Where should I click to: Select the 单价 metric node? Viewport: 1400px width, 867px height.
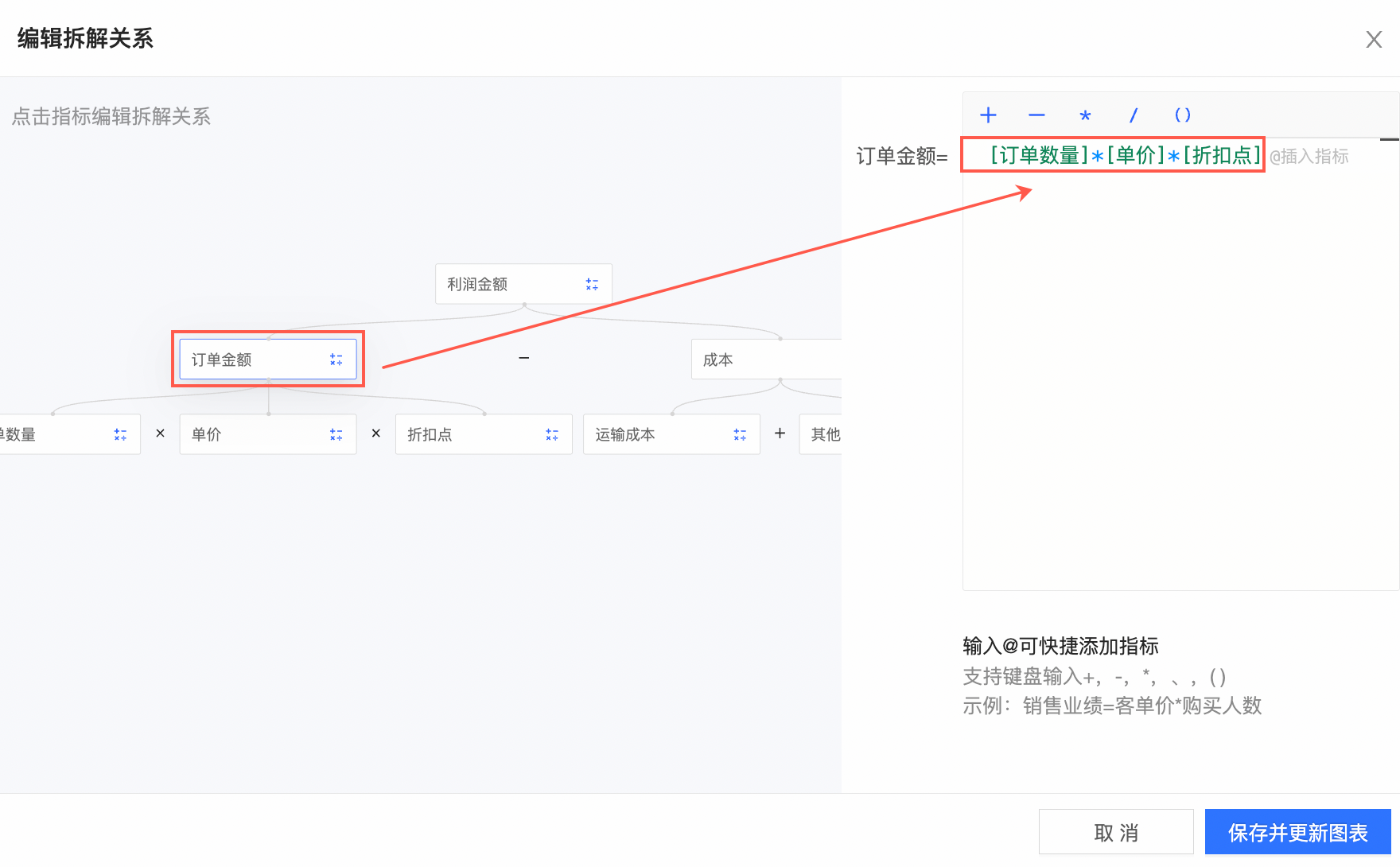(x=247, y=434)
